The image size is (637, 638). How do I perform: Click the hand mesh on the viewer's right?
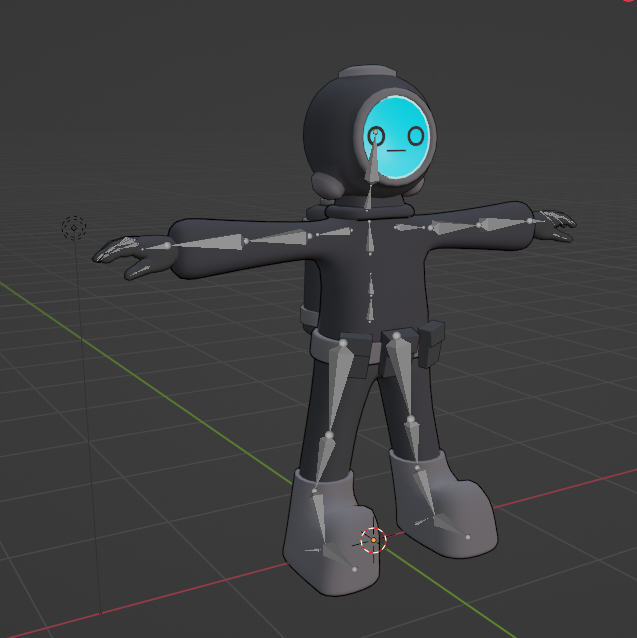pos(554,225)
